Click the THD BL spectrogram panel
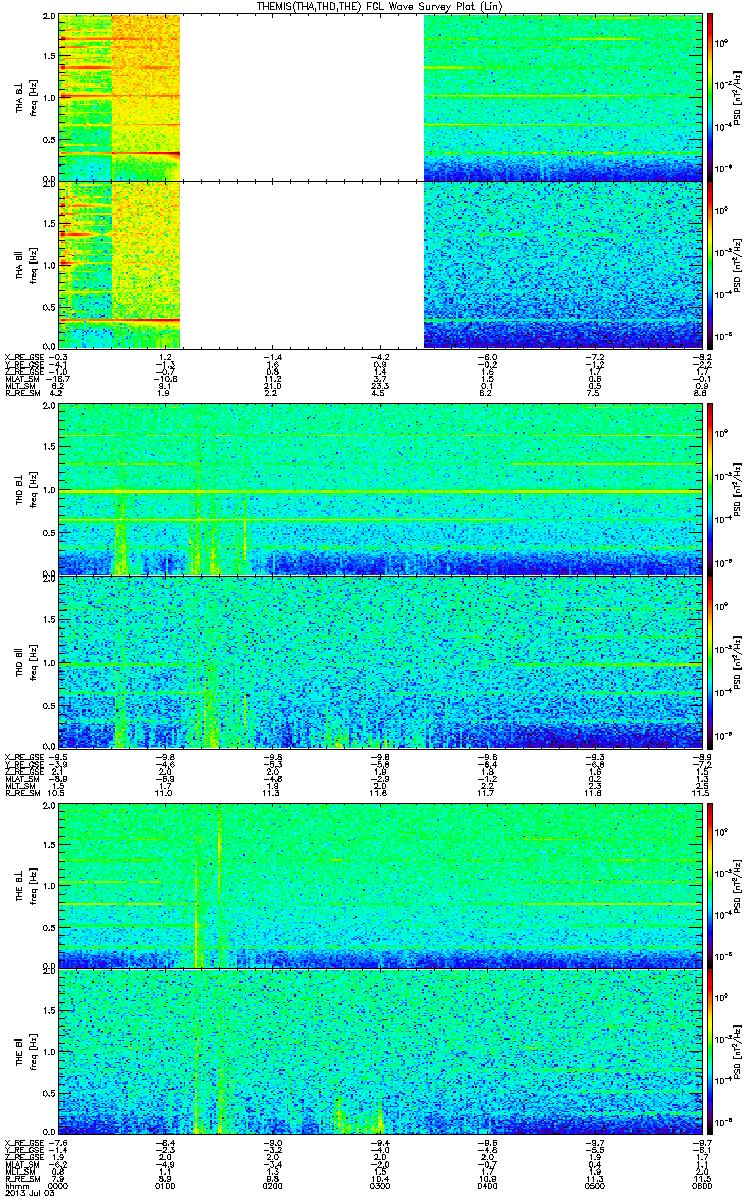Image resolution: width=750 pixels, height=1200 pixels. (380, 490)
